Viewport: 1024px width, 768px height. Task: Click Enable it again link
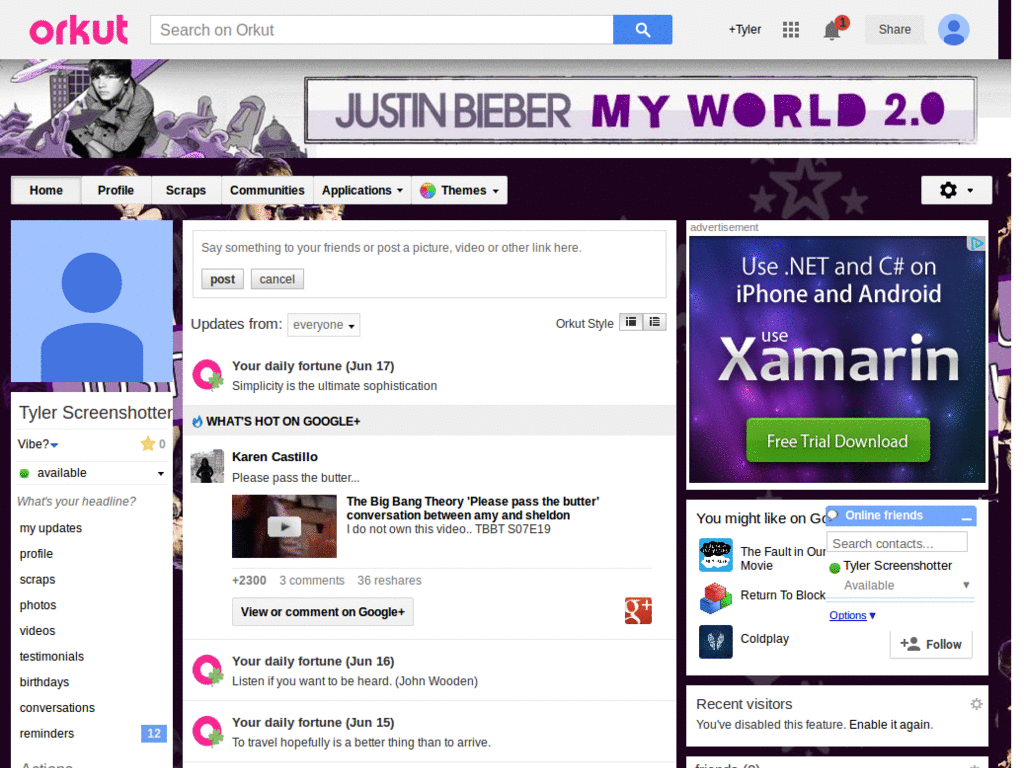click(890, 725)
